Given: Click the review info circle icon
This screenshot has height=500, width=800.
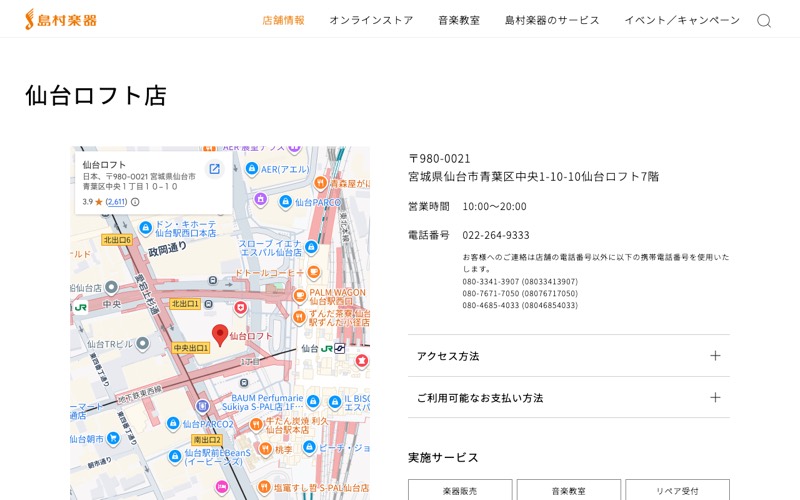Looking at the screenshot, I should pos(135,202).
